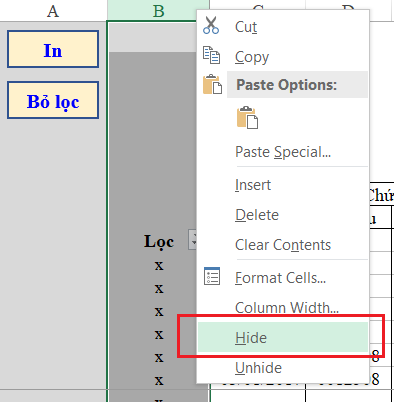
Task: Click the Copy pages icon
Action: 211,55
